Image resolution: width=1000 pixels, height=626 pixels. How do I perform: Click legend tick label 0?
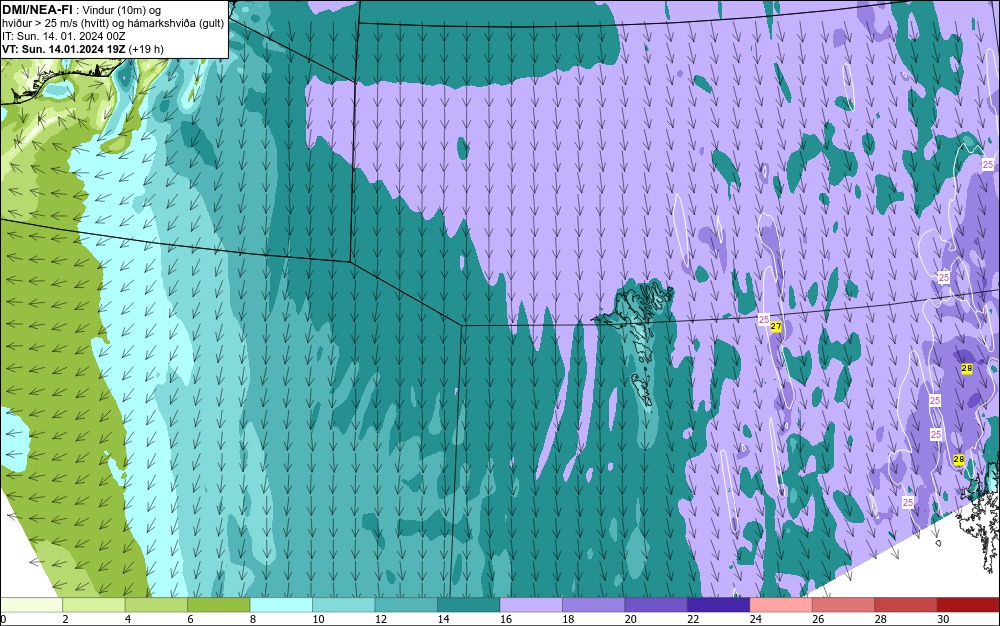[x=3, y=619]
